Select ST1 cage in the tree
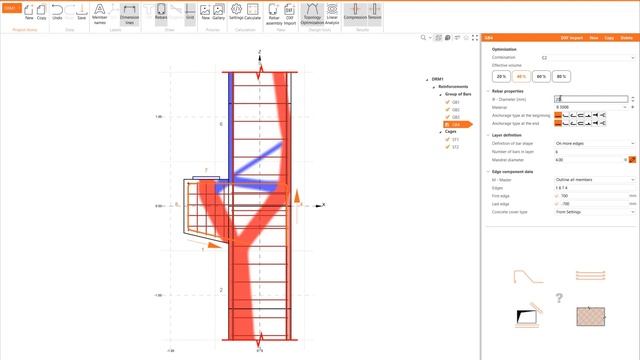The image size is (640, 360). 456,140
